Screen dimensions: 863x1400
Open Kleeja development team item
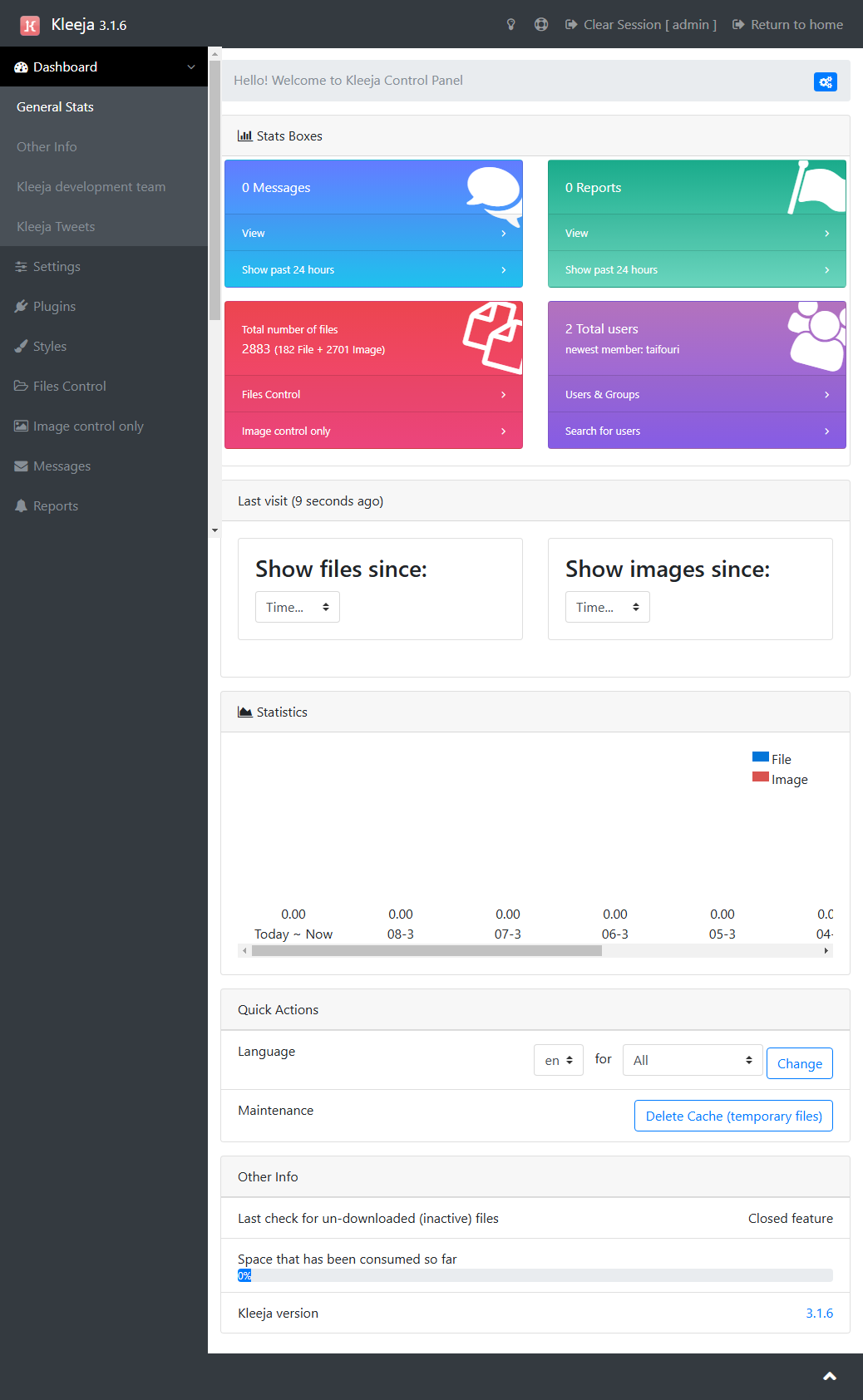click(x=104, y=186)
